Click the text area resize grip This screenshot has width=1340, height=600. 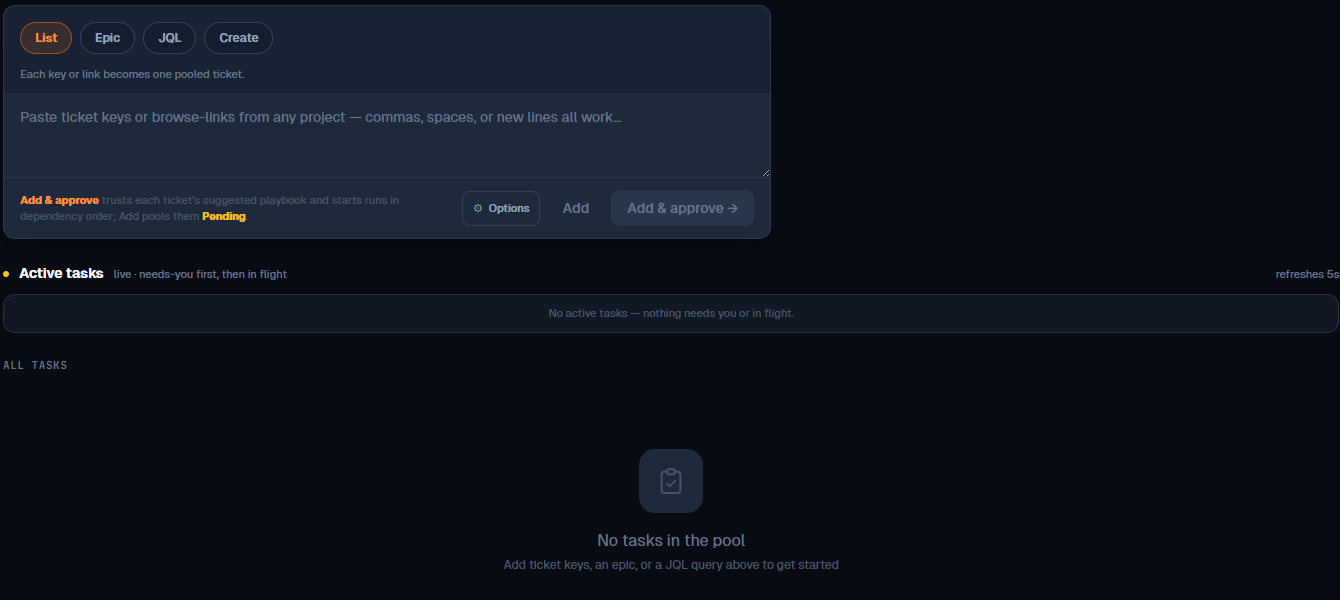pyautogui.click(x=765, y=172)
